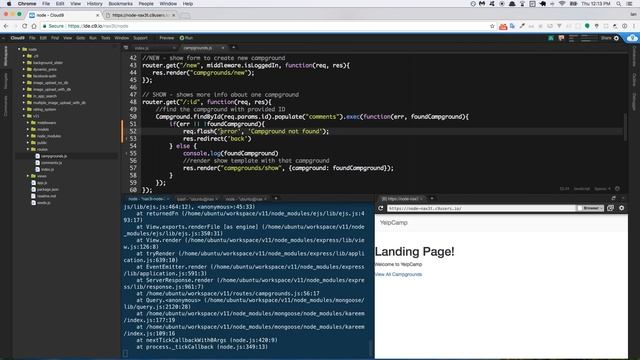Click the Cloud9 cloud icon at top right
The width and height of the screenshot is (640, 360).
pyautogui.click(x=632, y=38)
